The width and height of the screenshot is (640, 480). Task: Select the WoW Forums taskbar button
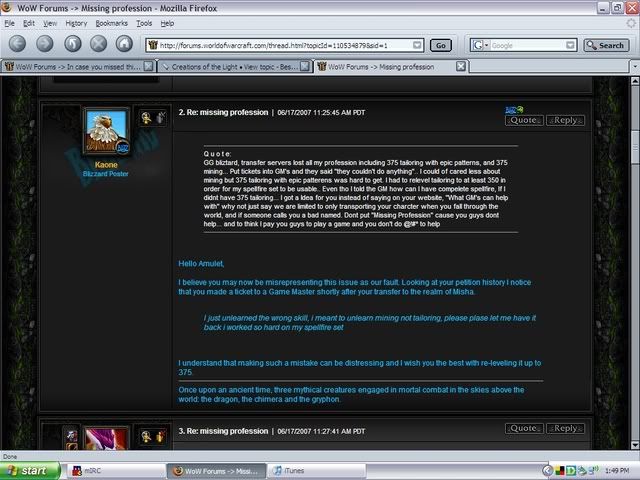coord(216,471)
